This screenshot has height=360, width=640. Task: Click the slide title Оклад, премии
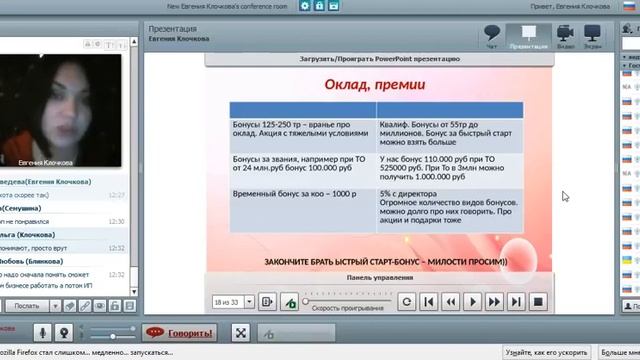coord(375,84)
